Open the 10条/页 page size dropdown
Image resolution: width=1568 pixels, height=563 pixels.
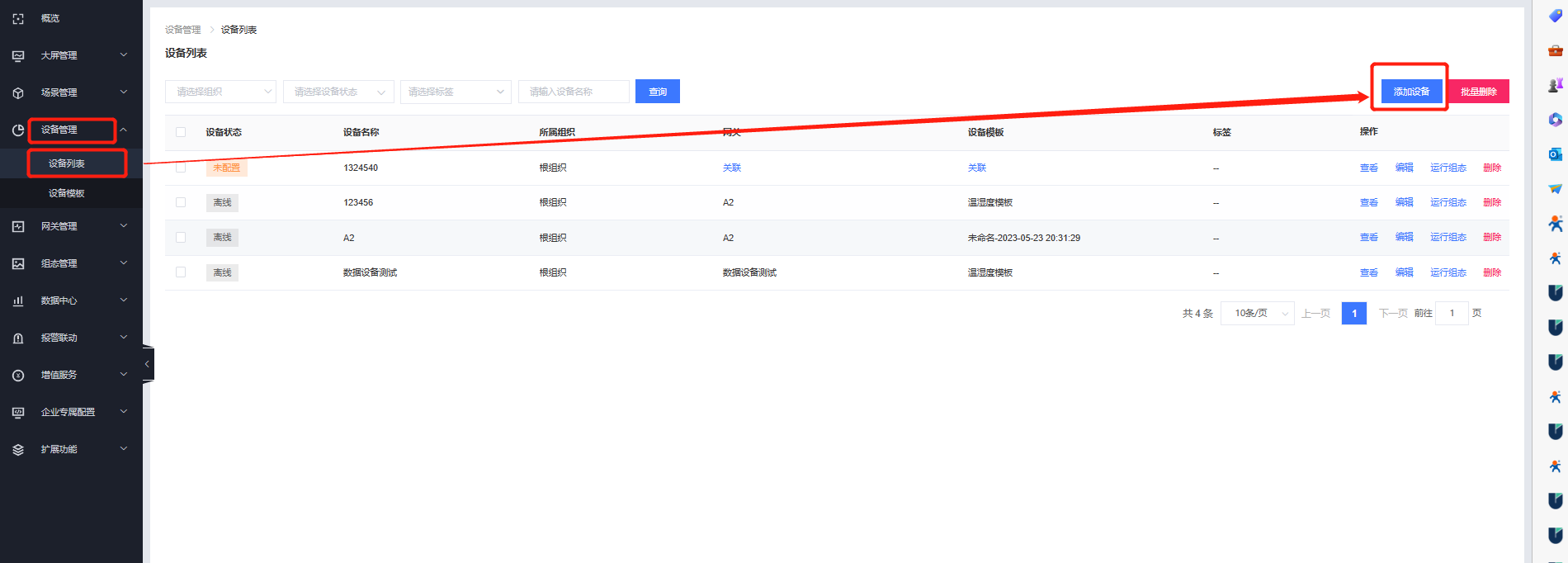pos(1257,314)
